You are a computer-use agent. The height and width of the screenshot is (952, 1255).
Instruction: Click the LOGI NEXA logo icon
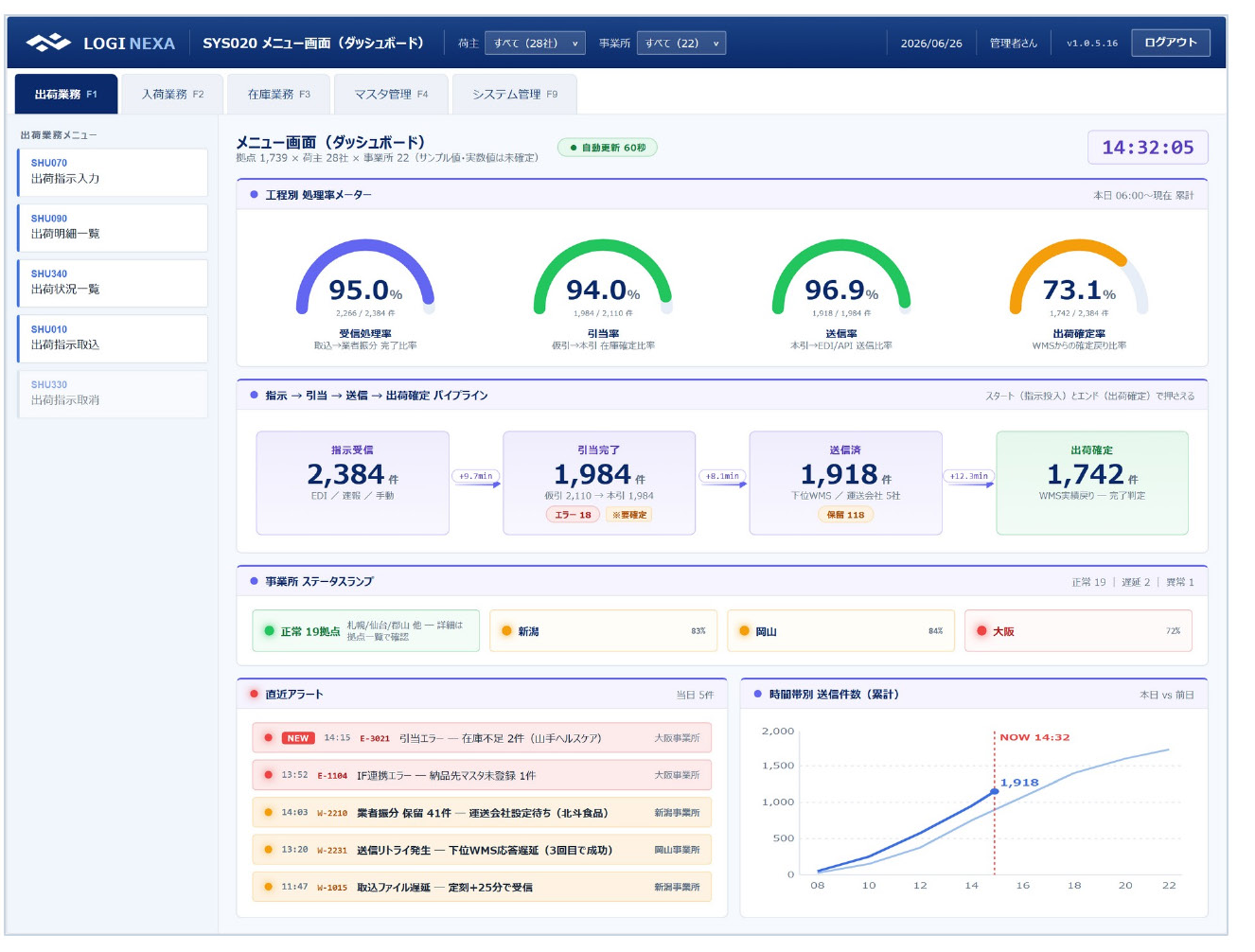pyautogui.click(x=48, y=43)
